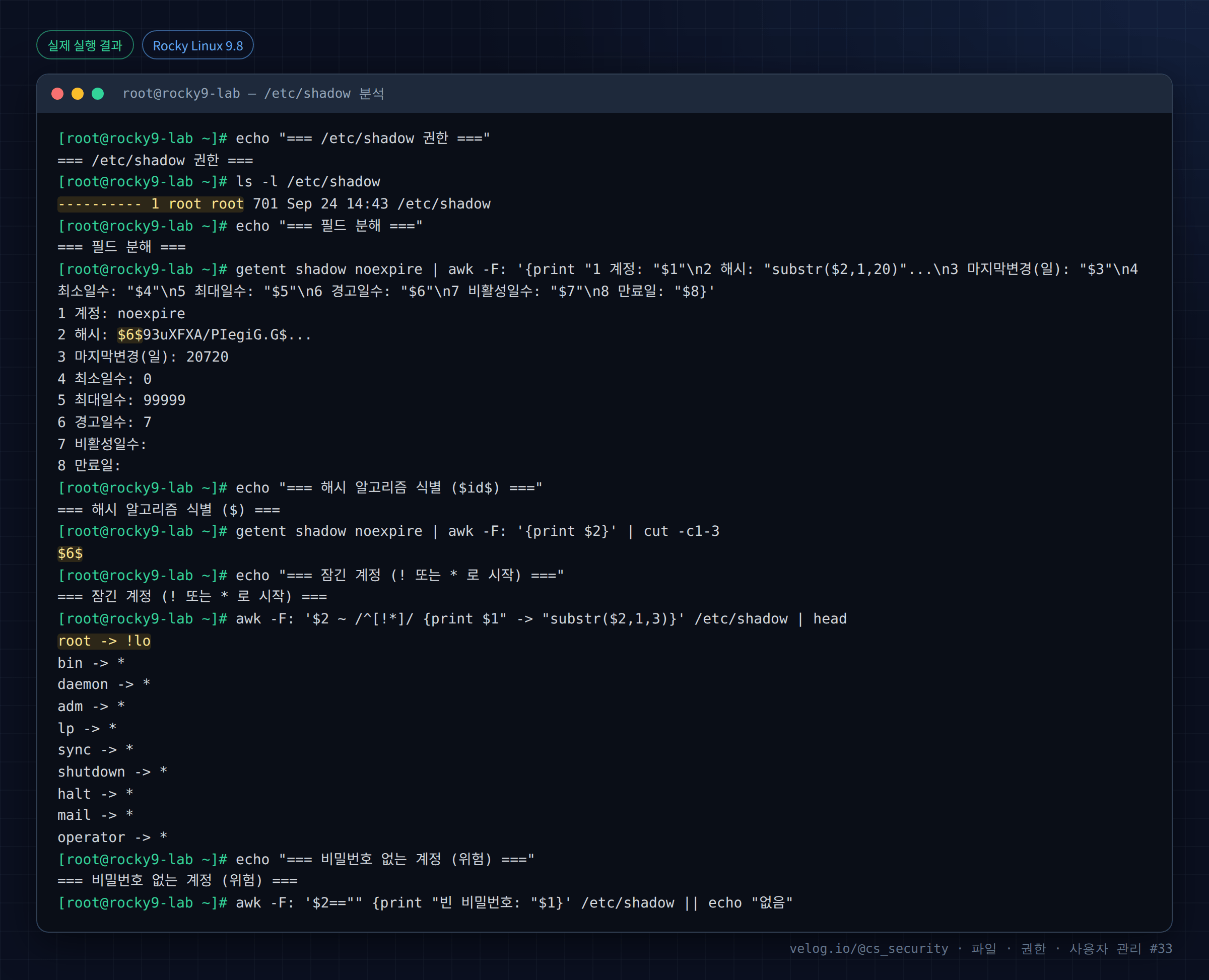Click the '6 경고일수: 7' line
The height and width of the screenshot is (980, 1209).
[104, 422]
